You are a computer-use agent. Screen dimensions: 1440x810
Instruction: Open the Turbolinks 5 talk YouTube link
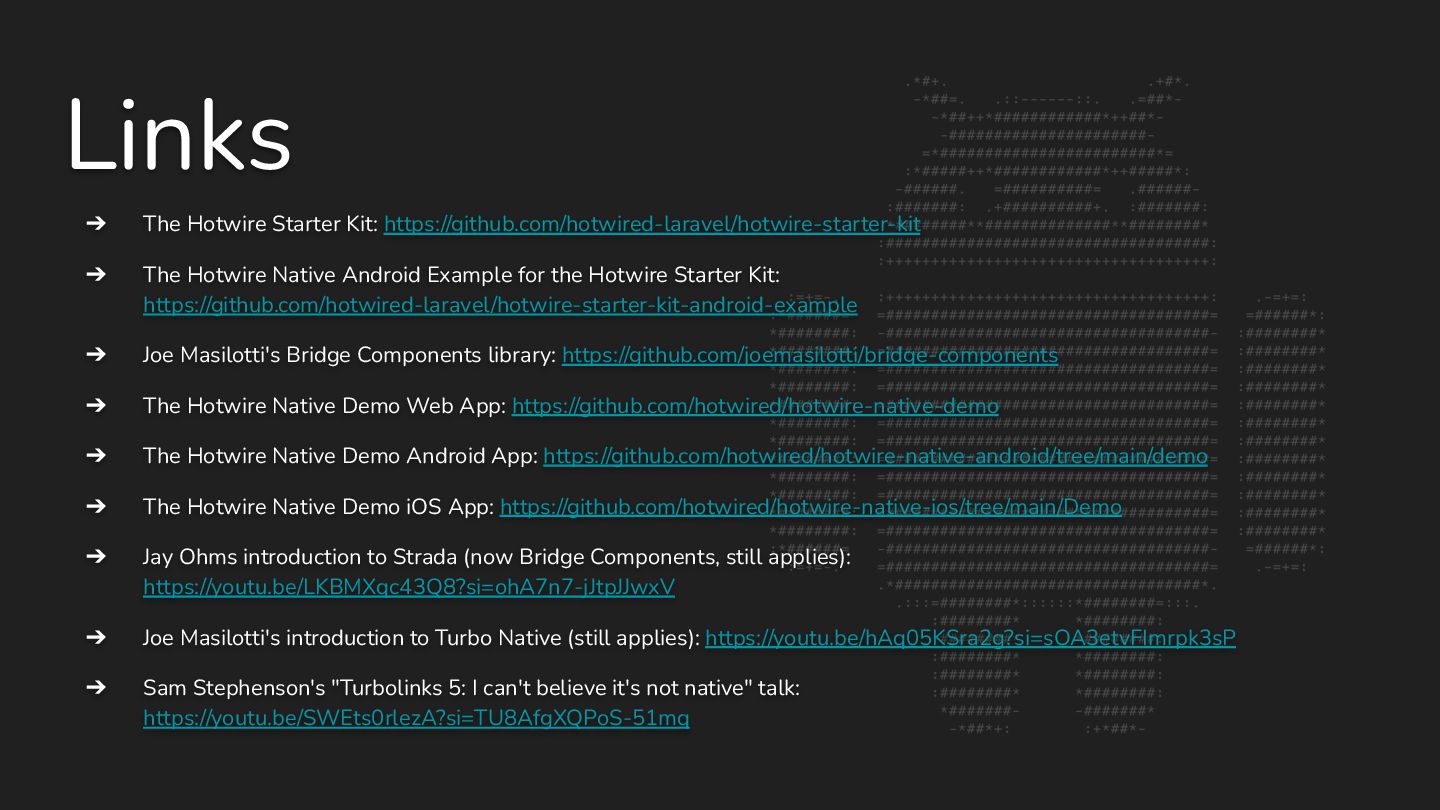point(416,718)
